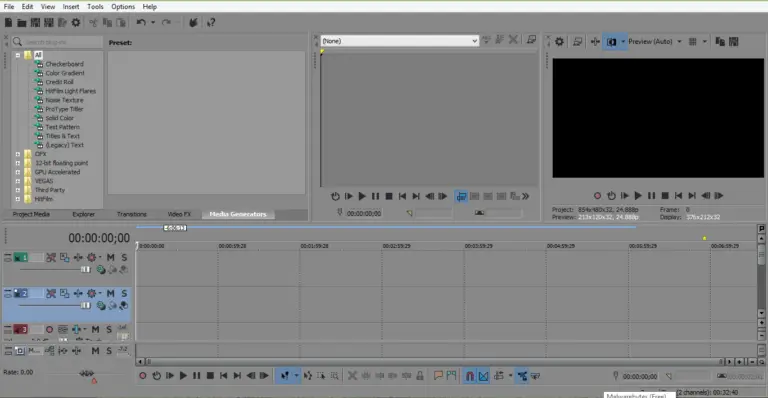Viewport: 768px width, 398px height.
Task: Copy snapshot to clipboard in preview
Action: pyautogui.click(x=720, y=42)
